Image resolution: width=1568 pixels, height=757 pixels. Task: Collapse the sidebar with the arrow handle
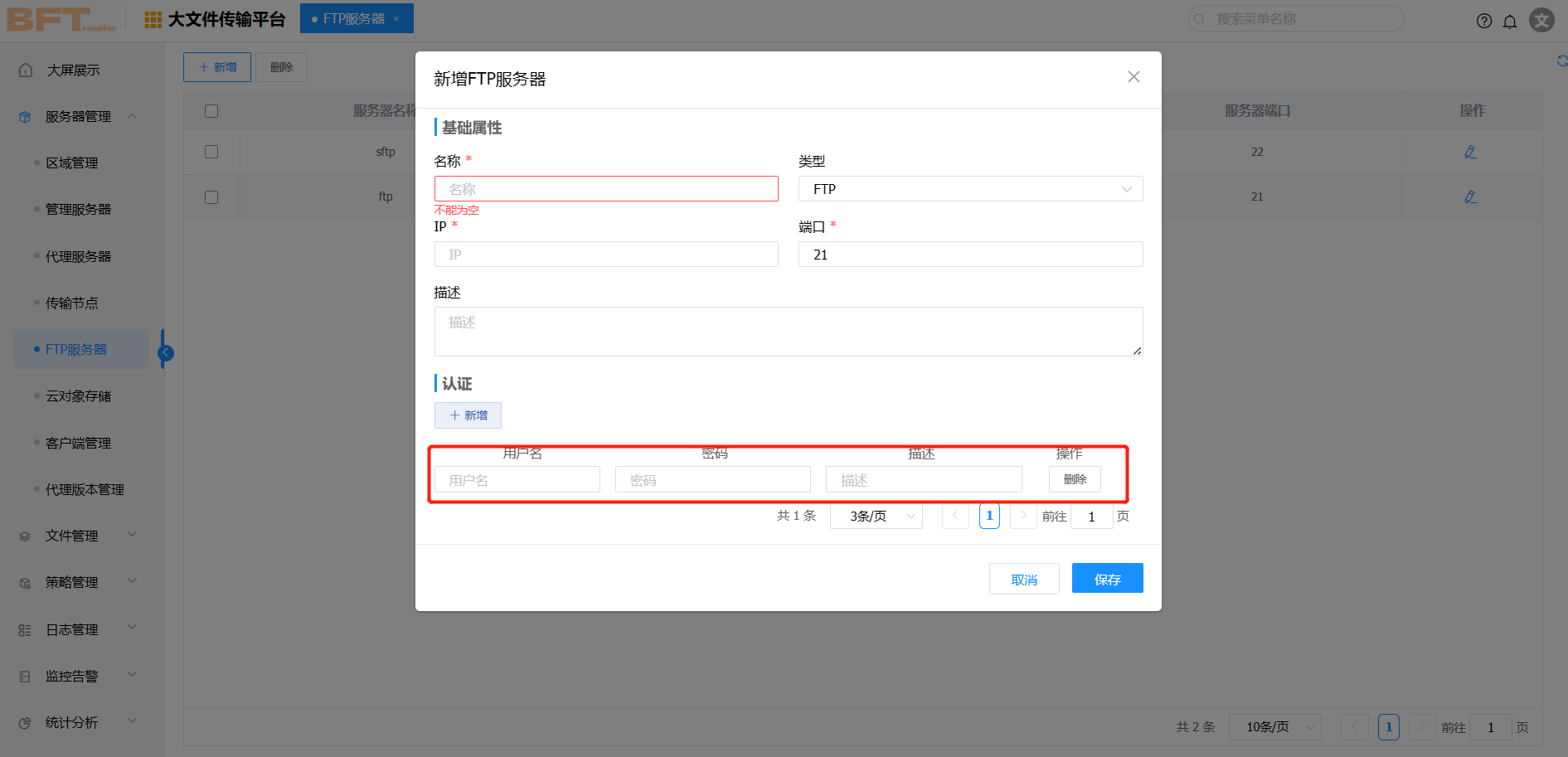[x=166, y=353]
